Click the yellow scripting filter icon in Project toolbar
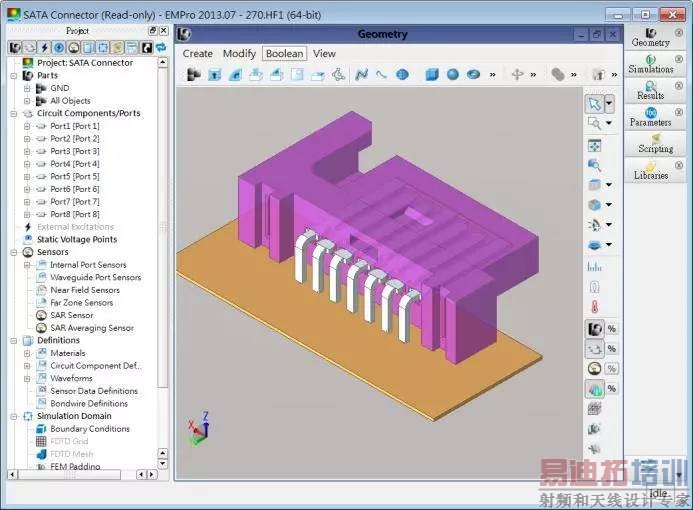Viewport: 693px width, 510px height. (117, 47)
